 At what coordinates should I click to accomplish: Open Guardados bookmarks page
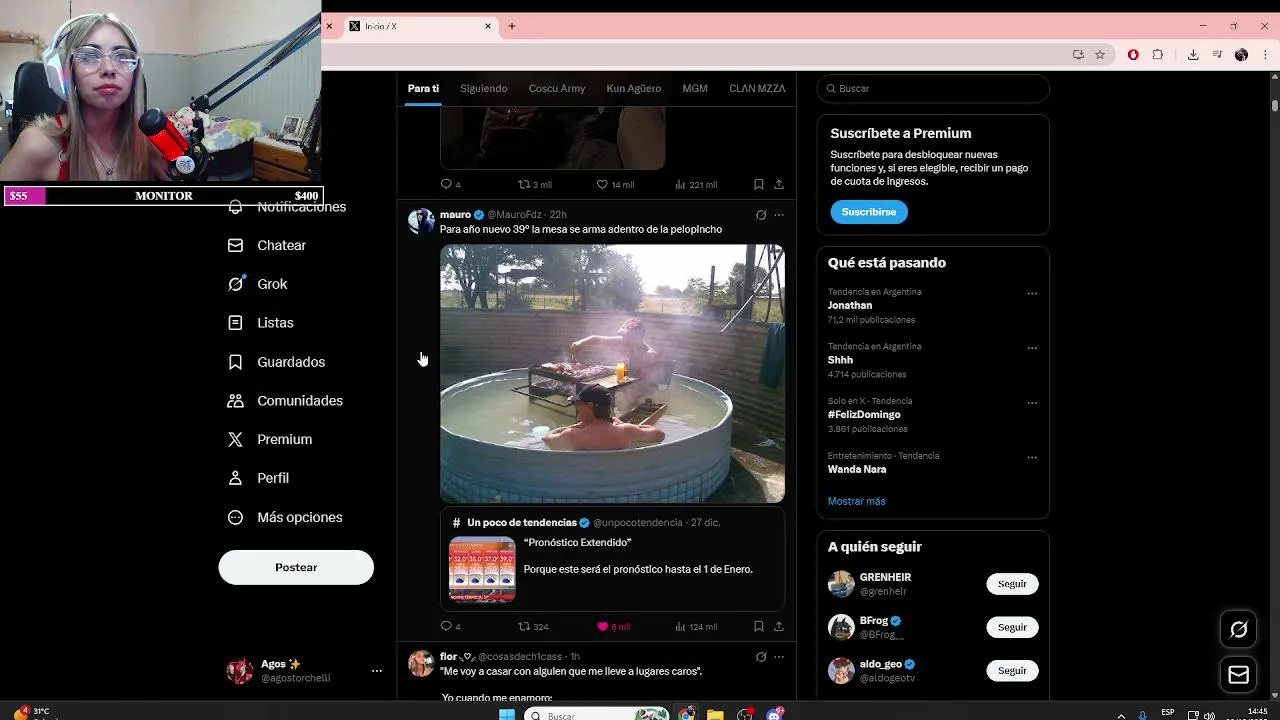[x=276, y=362]
